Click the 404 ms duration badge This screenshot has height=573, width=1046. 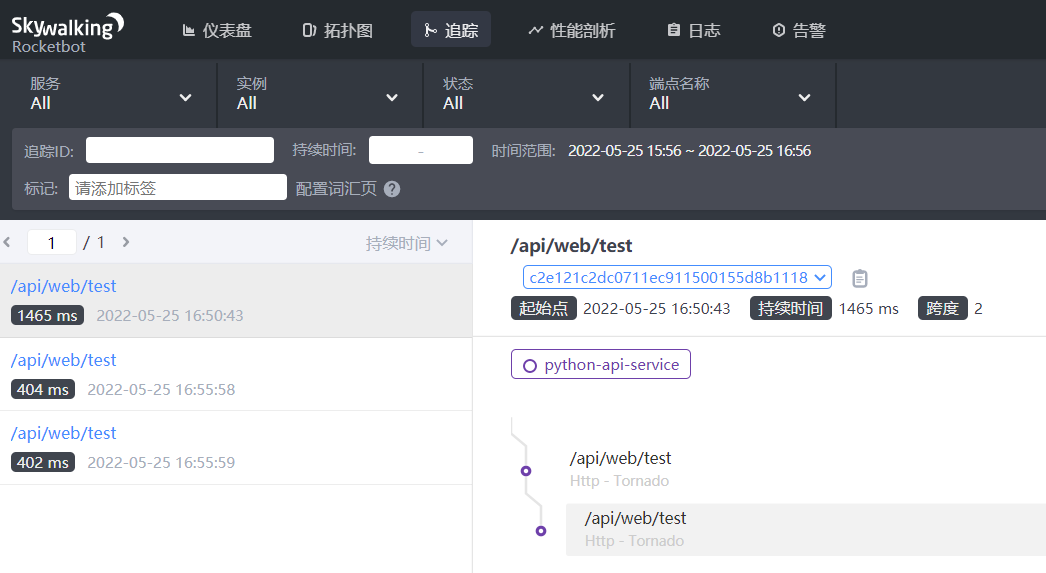43,390
